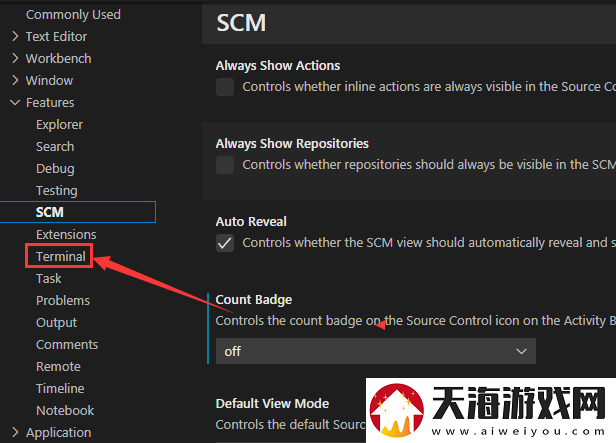Select Commonly Used settings
Image resolution: width=616 pixels, height=443 pixels.
[73, 15]
